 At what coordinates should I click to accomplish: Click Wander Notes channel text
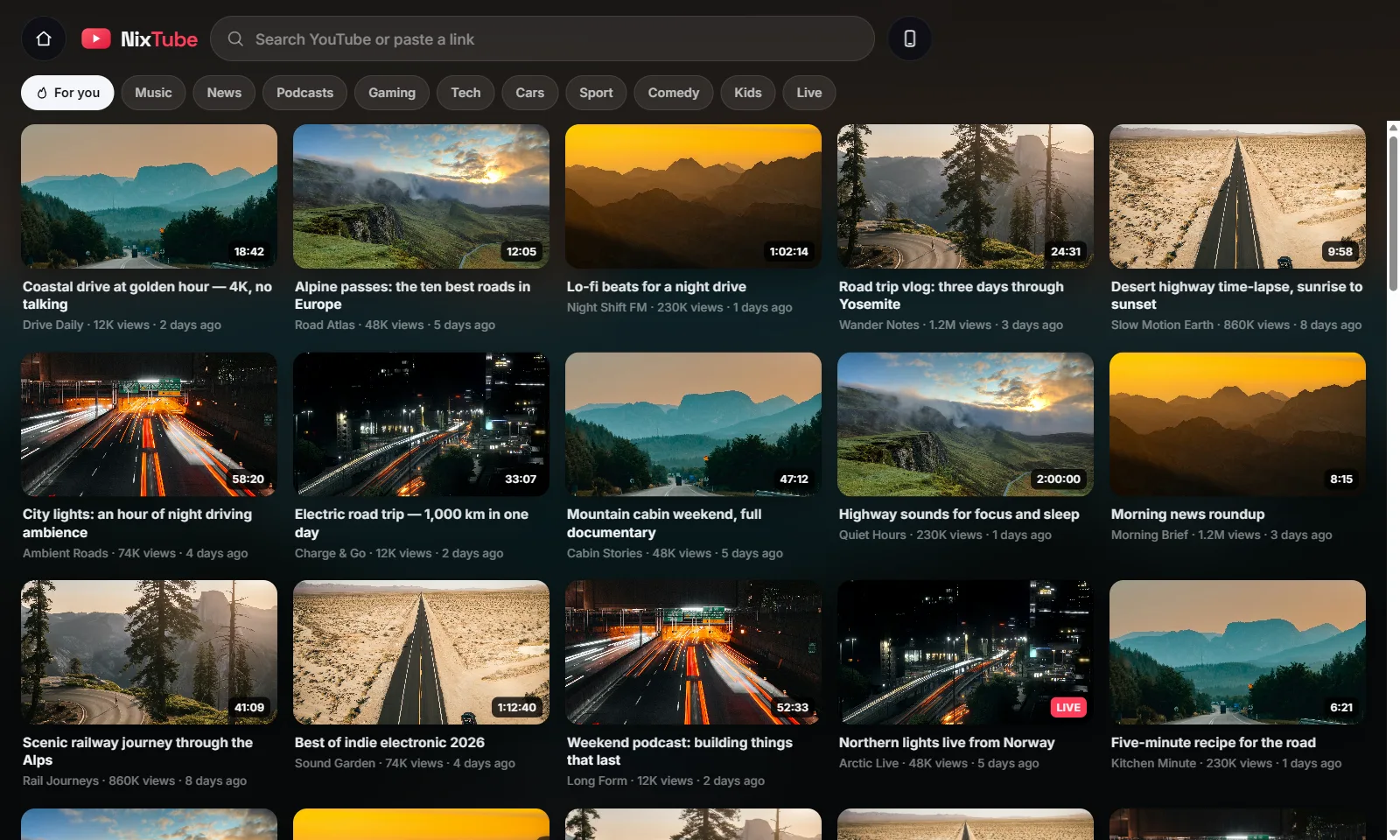(x=878, y=325)
